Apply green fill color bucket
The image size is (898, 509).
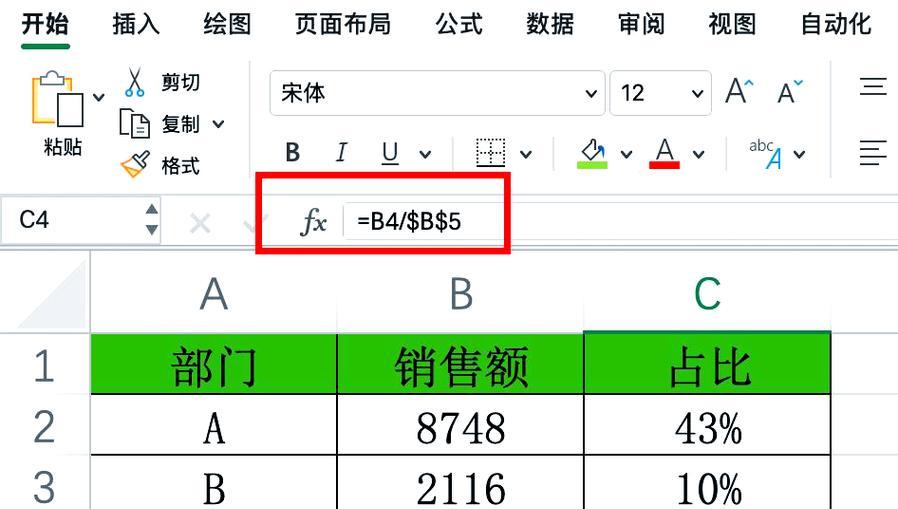(x=592, y=153)
